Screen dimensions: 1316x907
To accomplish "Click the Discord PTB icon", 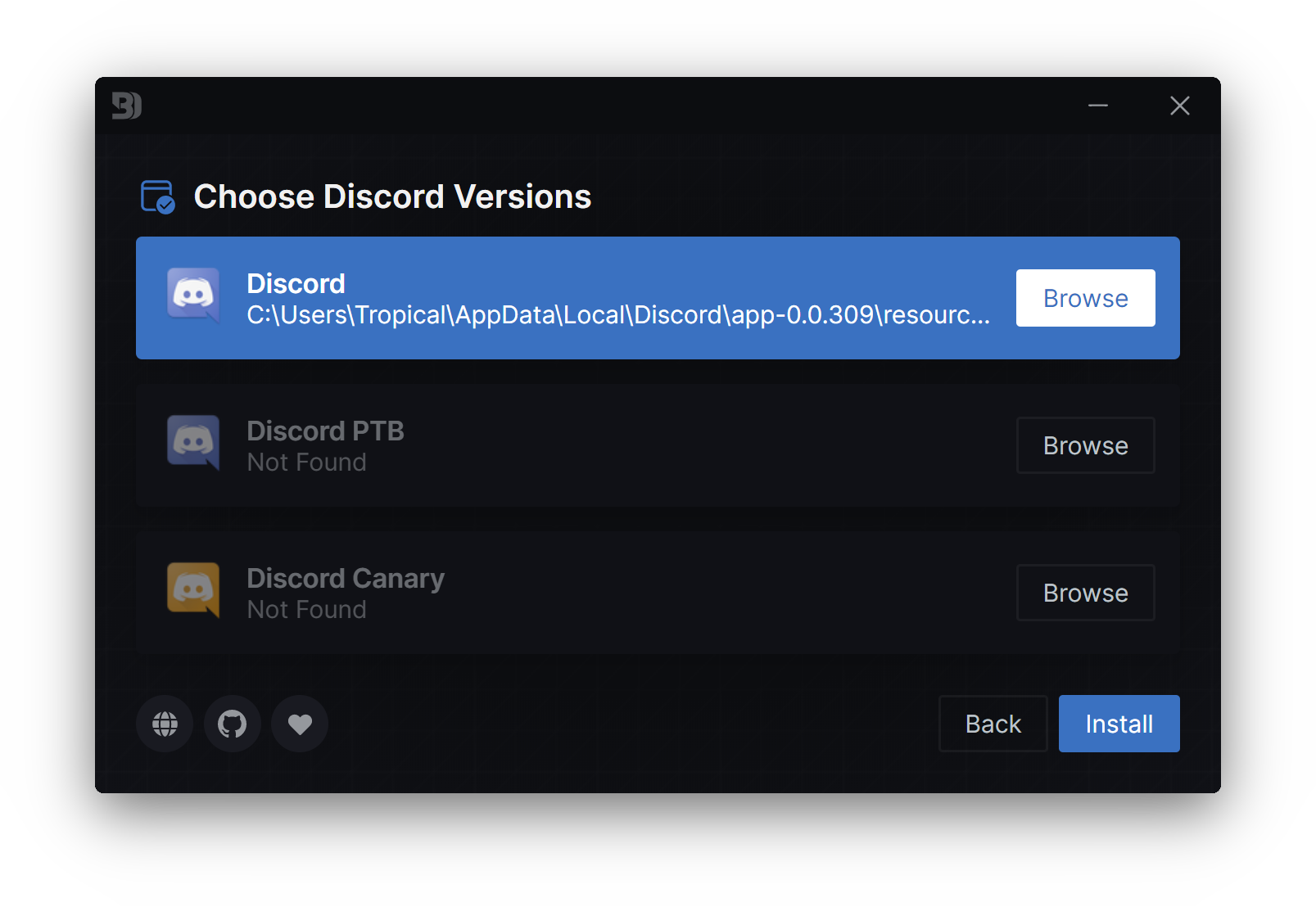I will [192, 444].
